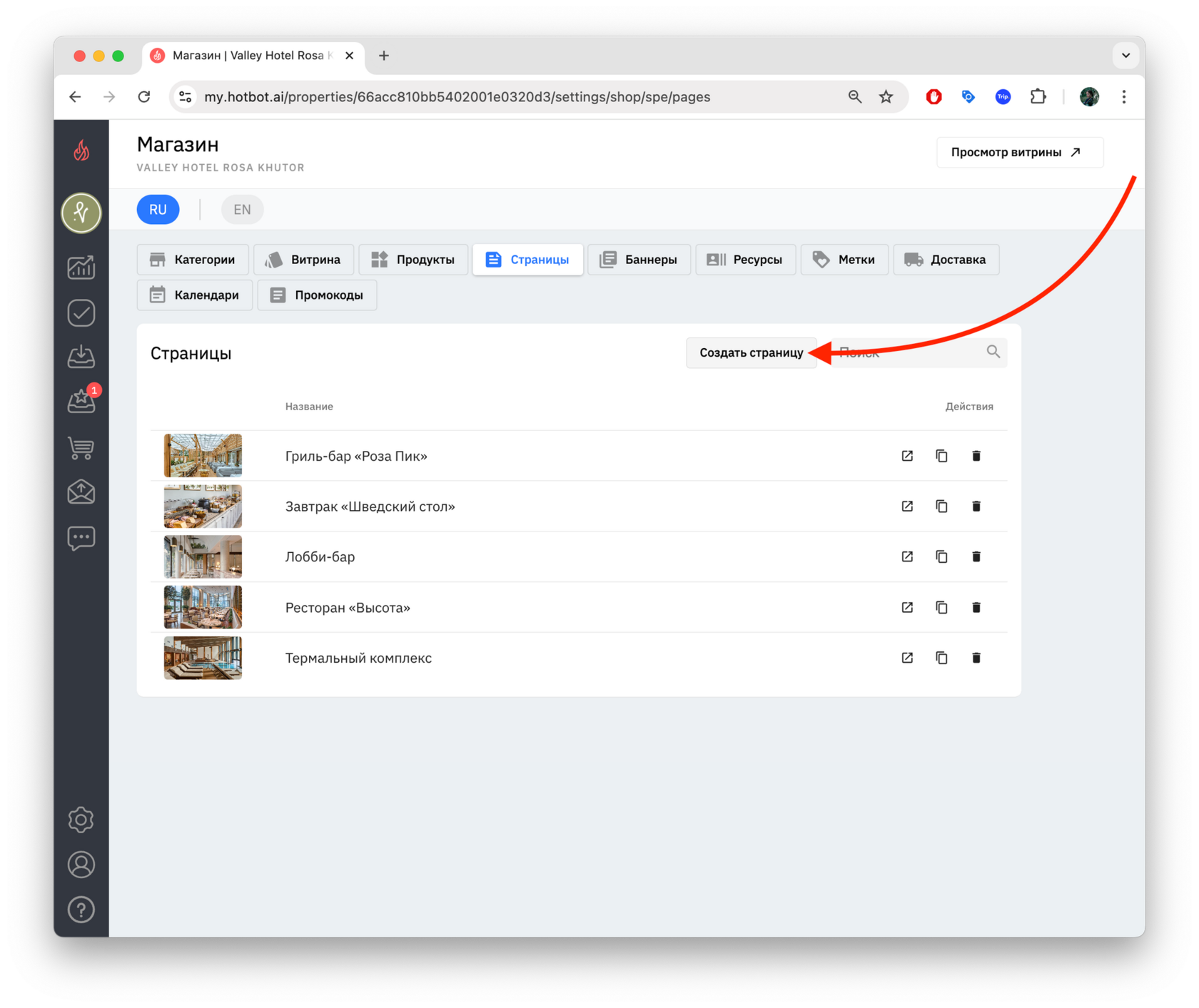1199x1008 pixels.
Task: Switch to the Метки tab
Action: [x=844, y=260]
